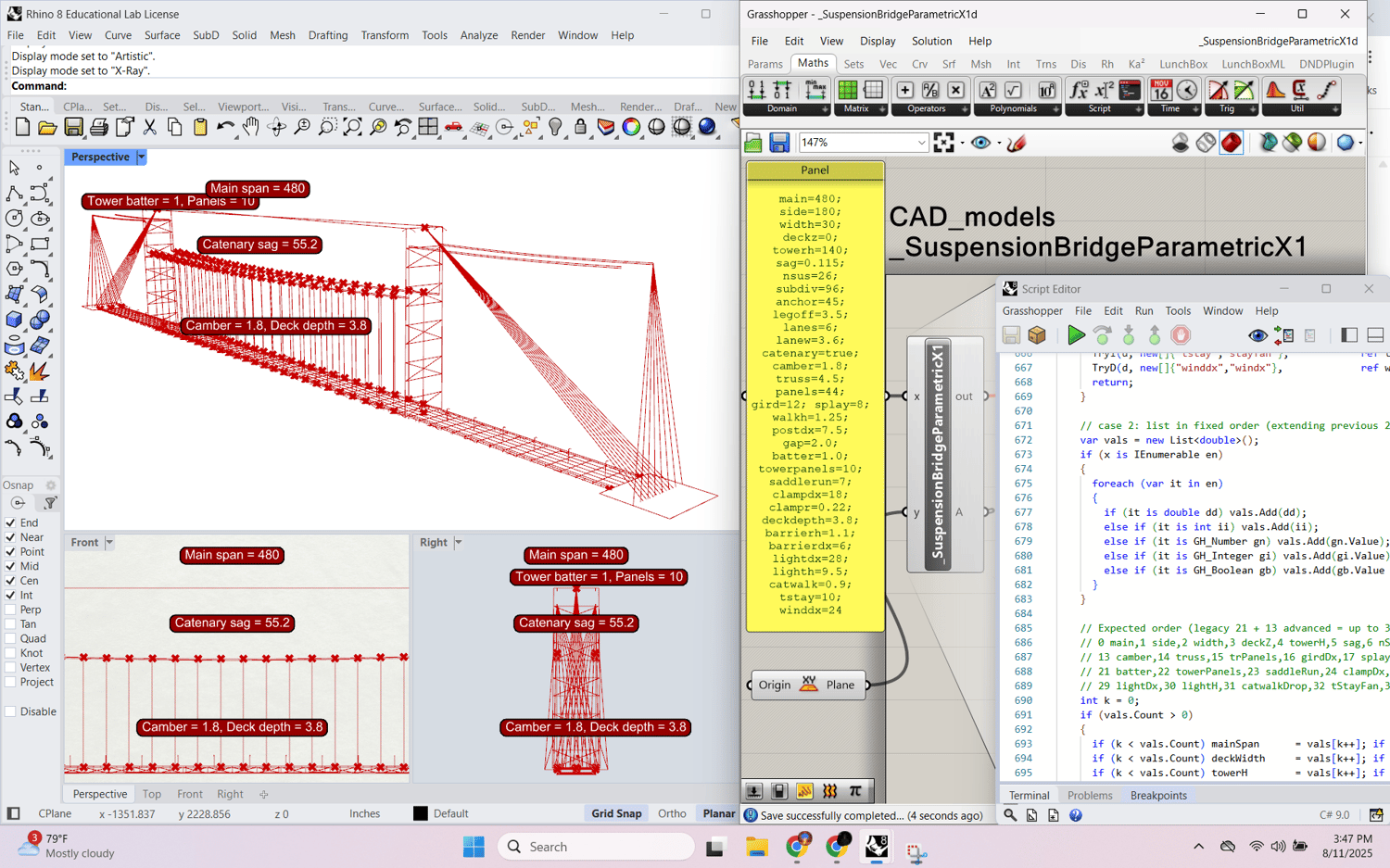Switch to the Top viewport tab
Viewport: 1390px width, 868px height.
point(152,794)
